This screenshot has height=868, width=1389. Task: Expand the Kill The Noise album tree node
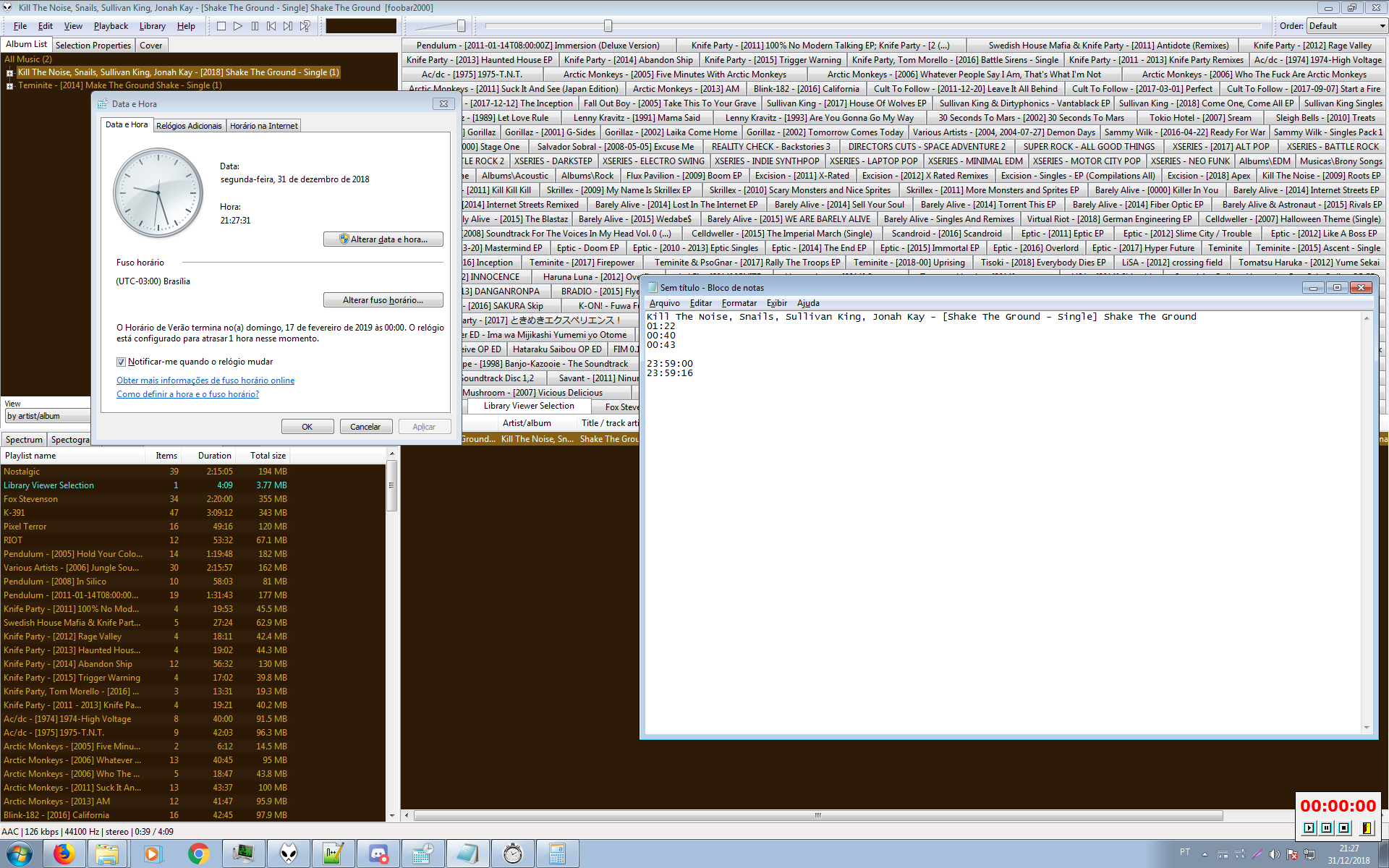tap(10, 73)
